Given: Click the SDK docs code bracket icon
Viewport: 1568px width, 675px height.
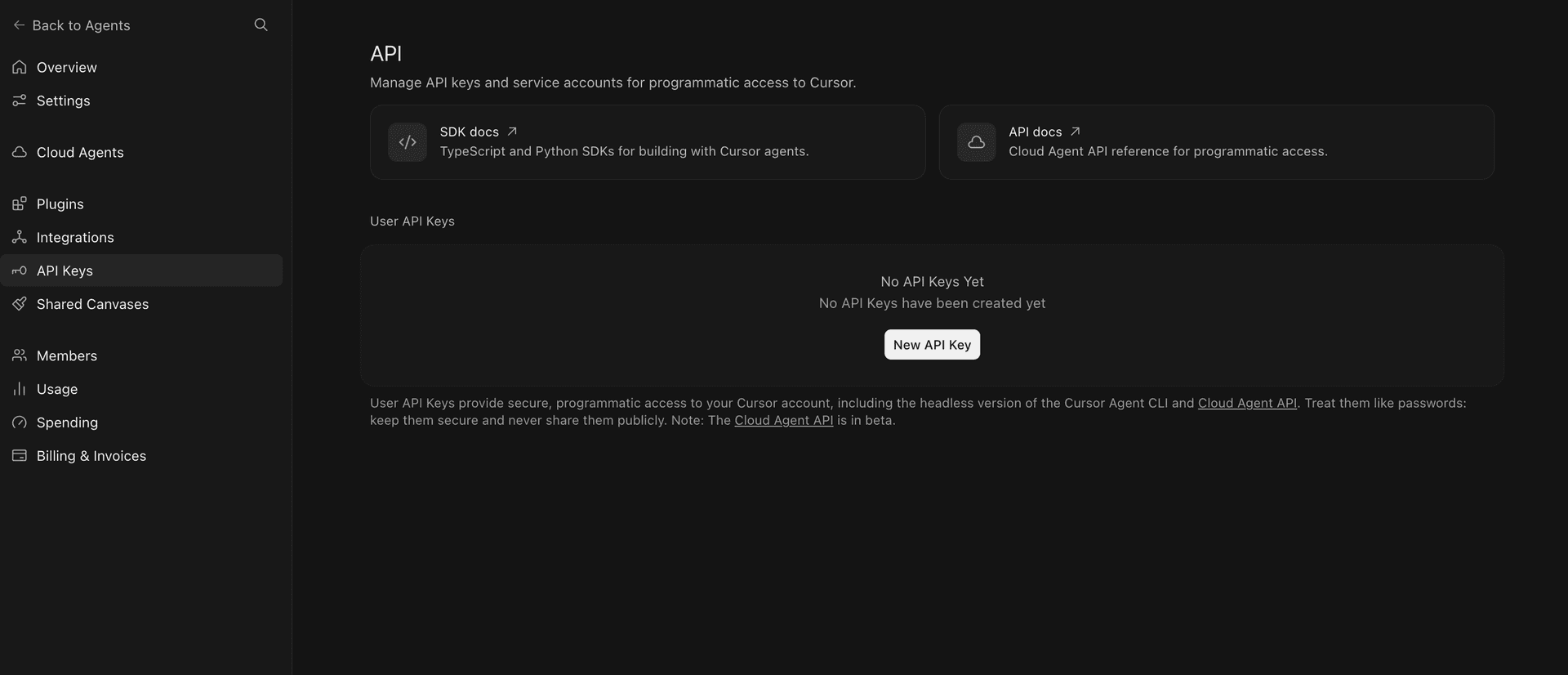Looking at the screenshot, I should tap(408, 142).
